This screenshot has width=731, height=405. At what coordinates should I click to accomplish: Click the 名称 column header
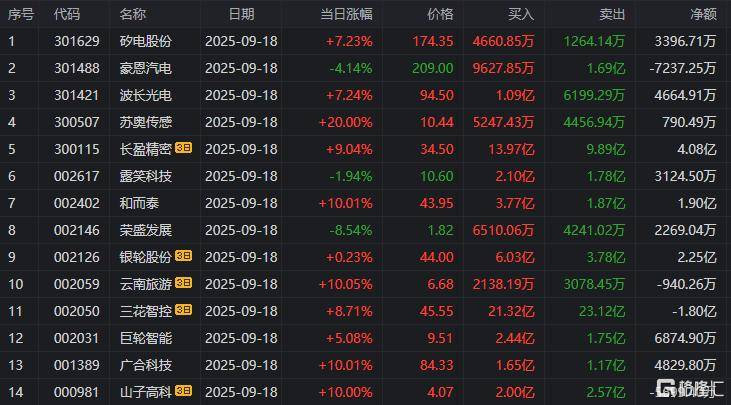[132, 14]
